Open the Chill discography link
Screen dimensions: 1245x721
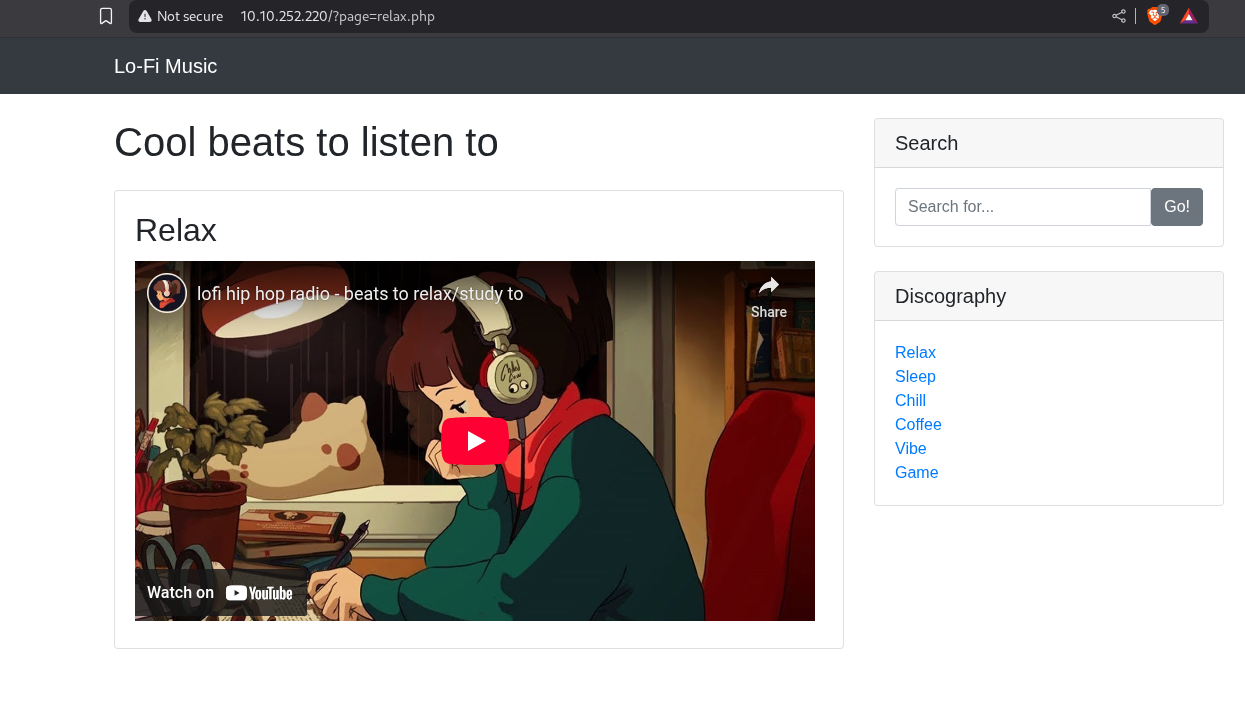click(x=910, y=400)
